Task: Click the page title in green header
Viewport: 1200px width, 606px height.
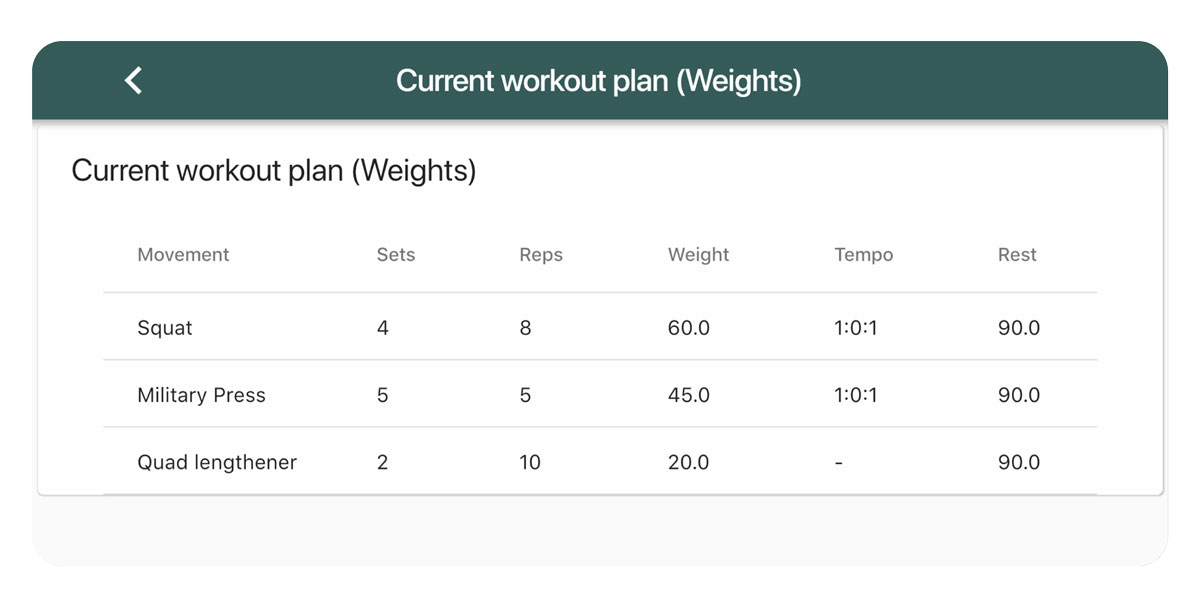Action: (x=598, y=81)
